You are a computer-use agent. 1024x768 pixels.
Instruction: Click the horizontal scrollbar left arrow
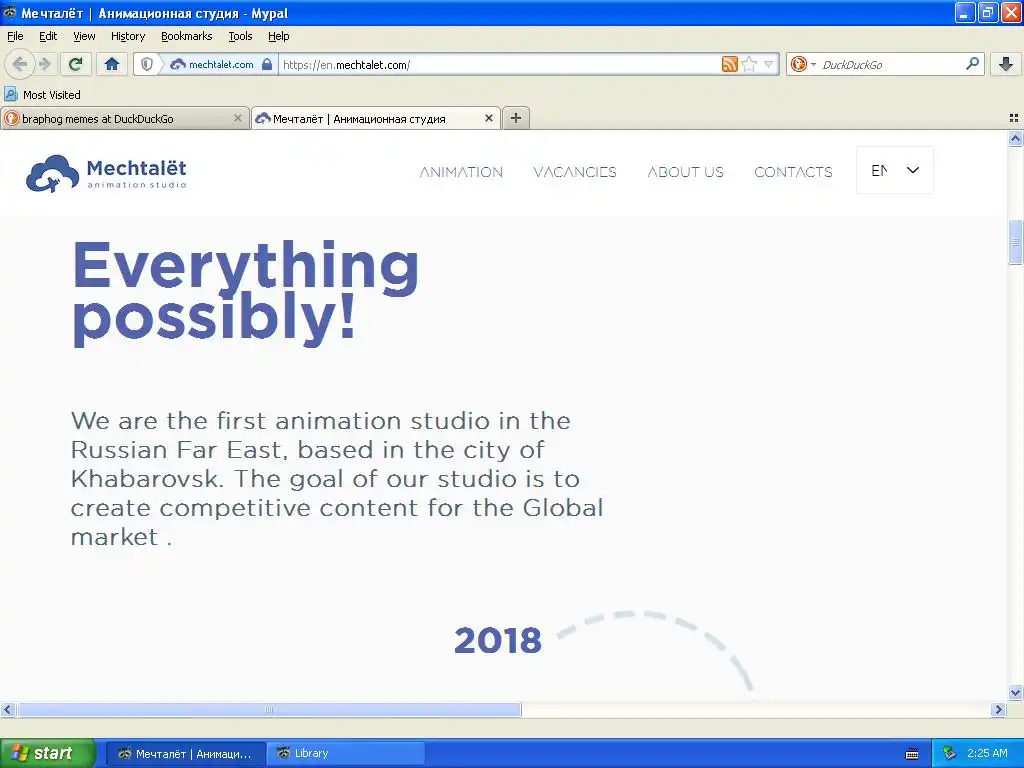(x=8, y=709)
